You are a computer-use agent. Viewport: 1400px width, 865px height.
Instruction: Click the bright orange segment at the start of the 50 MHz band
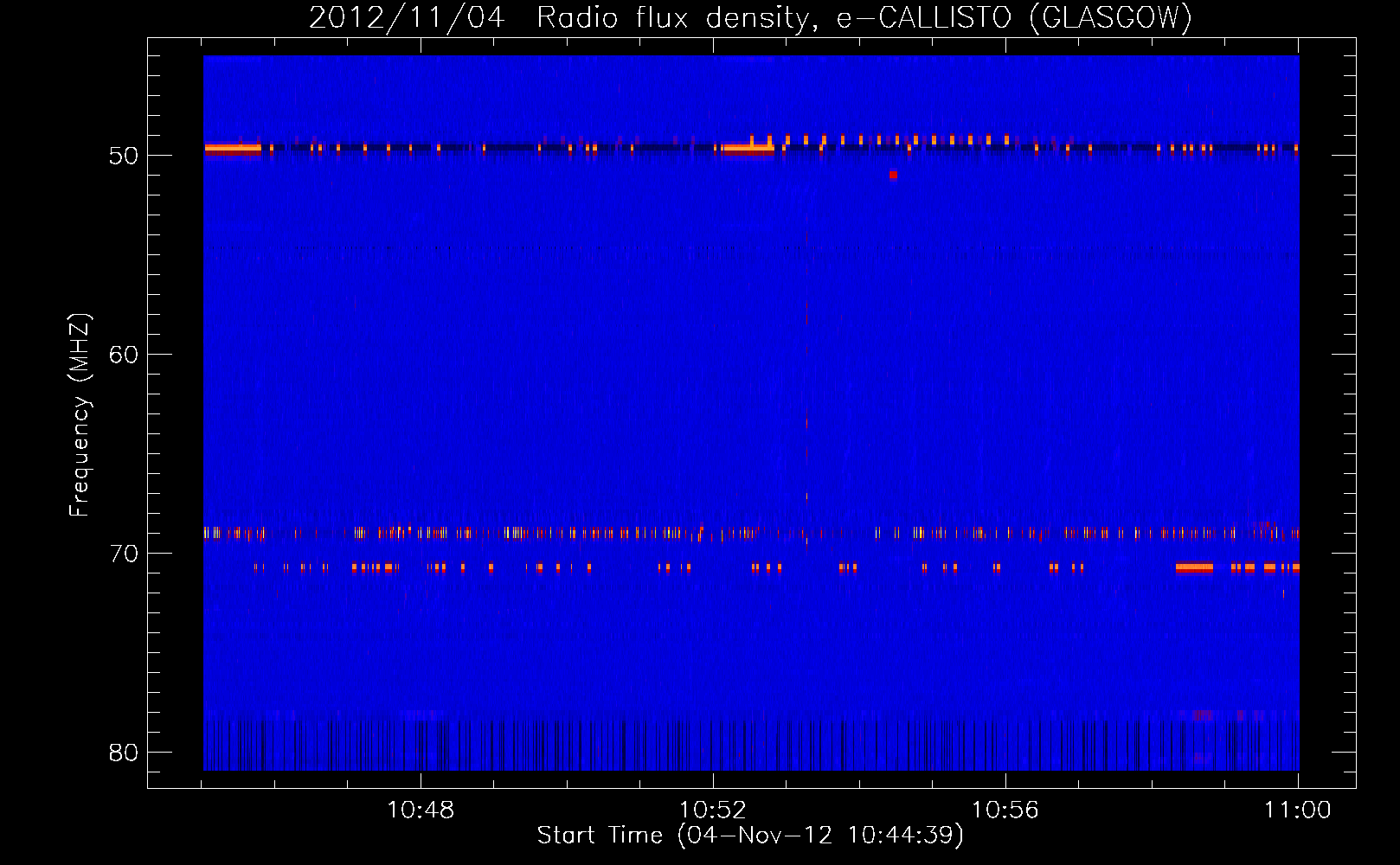click(x=233, y=149)
